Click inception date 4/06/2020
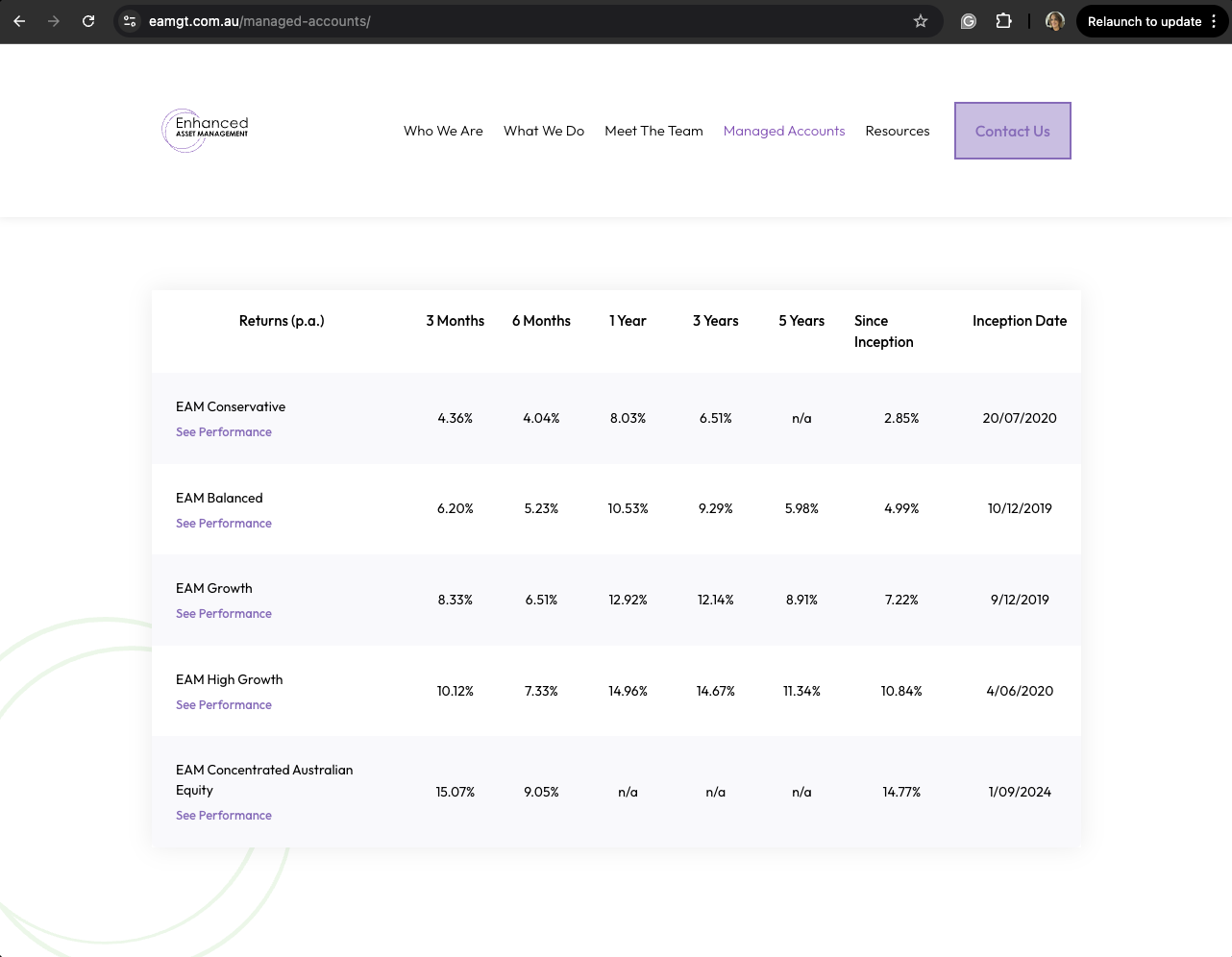This screenshot has height=957, width=1232. [1020, 692]
